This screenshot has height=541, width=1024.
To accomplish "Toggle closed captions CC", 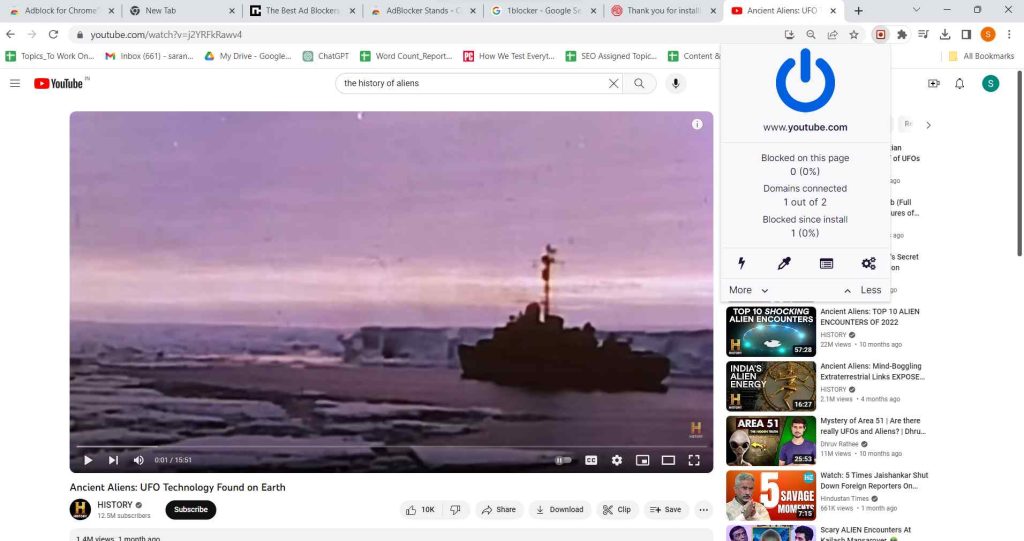I will [591, 460].
